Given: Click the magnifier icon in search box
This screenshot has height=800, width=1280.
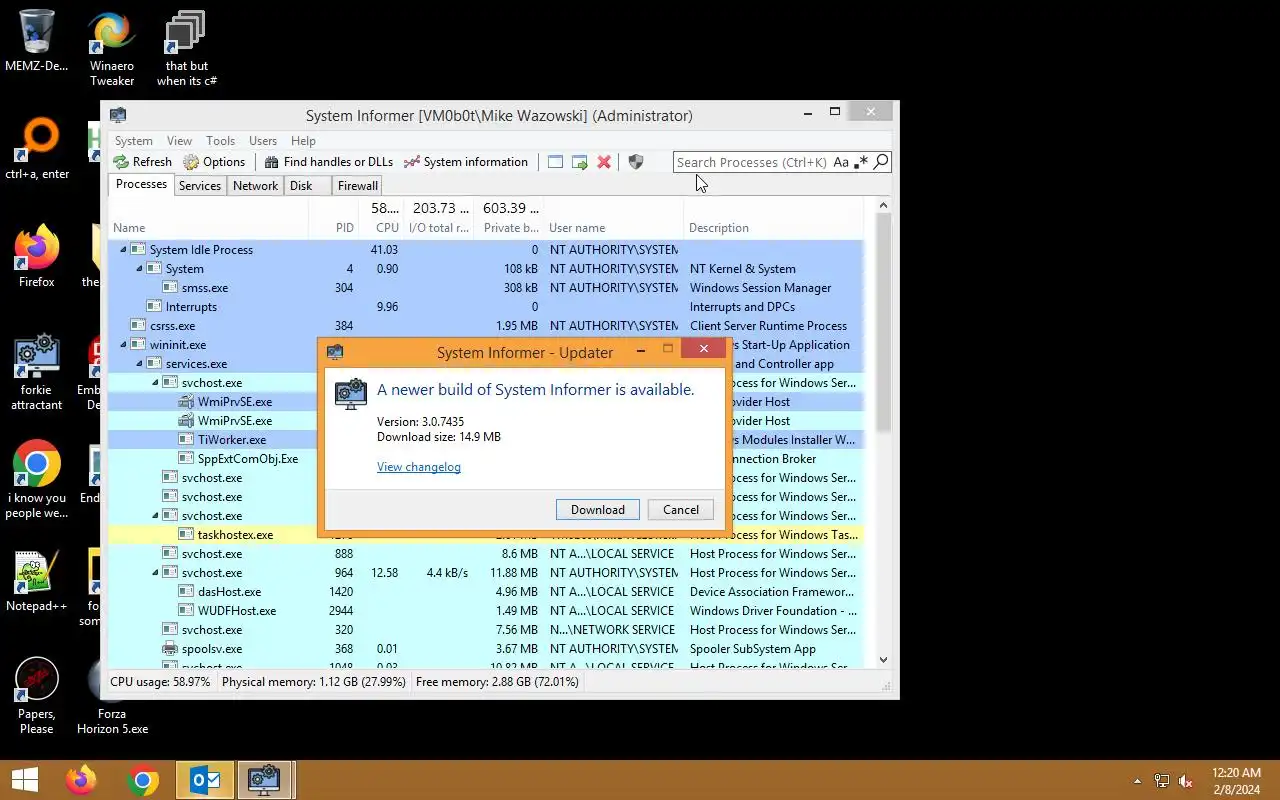Looking at the screenshot, I should pyautogui.click(x=881, y=162).
